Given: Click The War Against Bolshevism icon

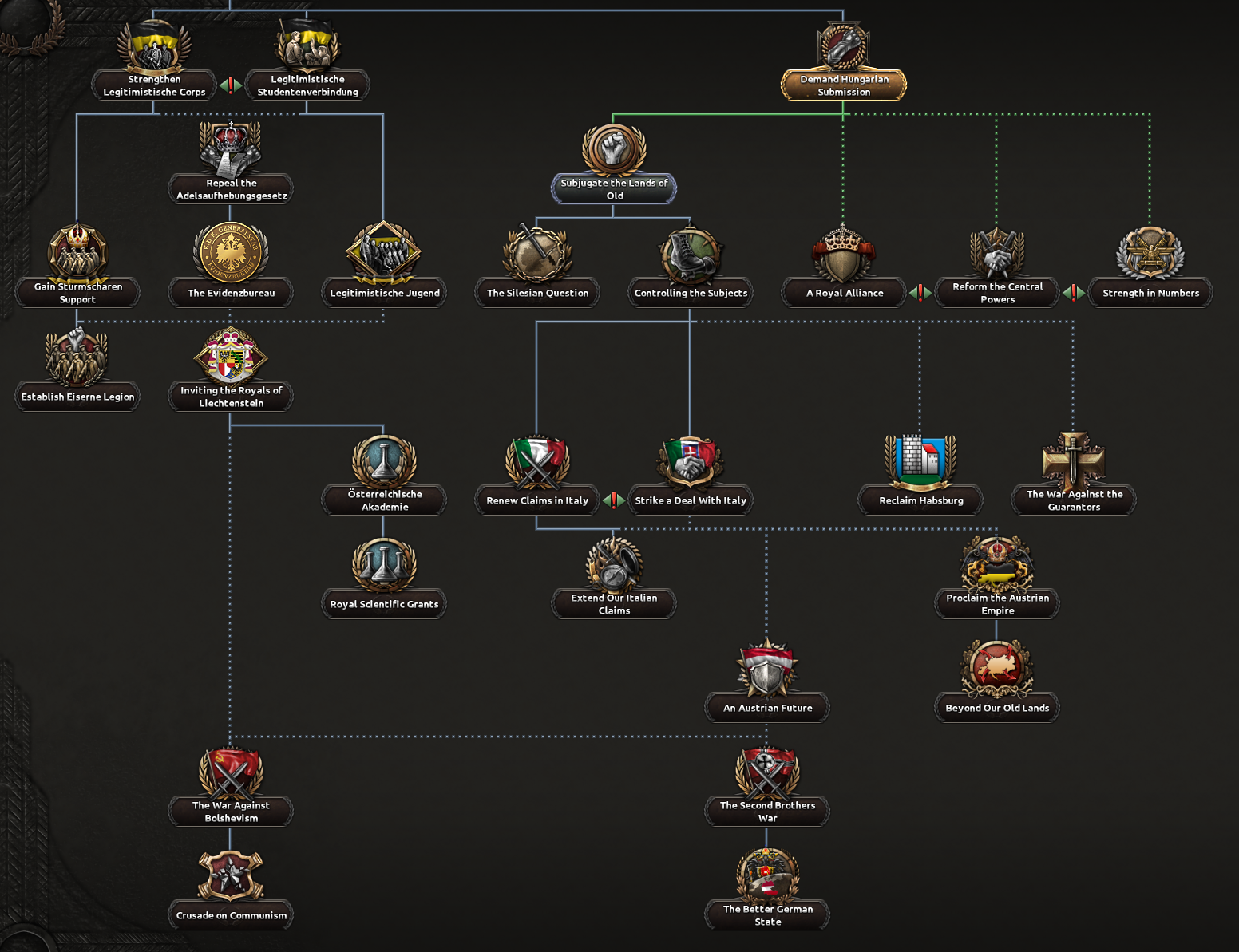Looking at the screenshot, I should tap(231, 772).
